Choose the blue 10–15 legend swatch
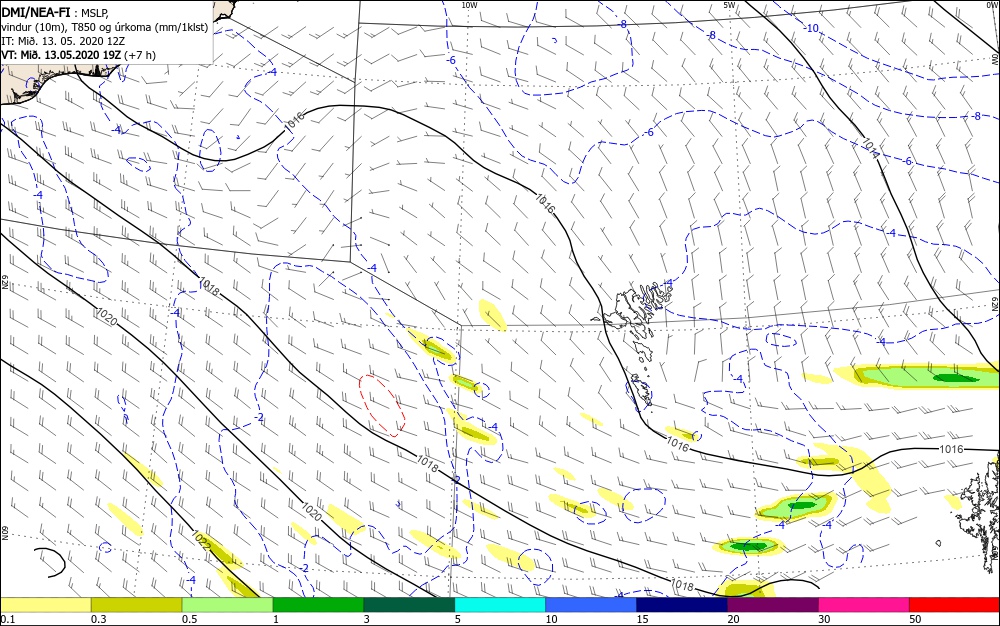Viewport: 1000px width, 626px height. [591, 605]
